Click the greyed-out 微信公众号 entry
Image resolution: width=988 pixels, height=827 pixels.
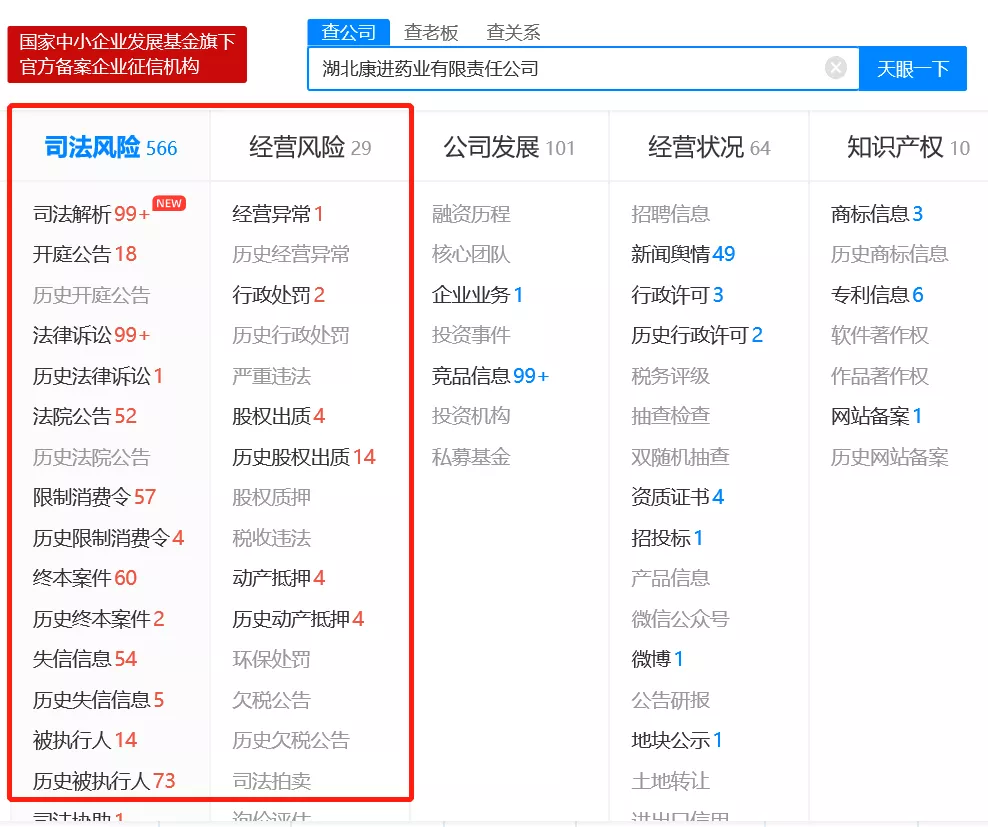pyautogui.click(x=681, y=618)
